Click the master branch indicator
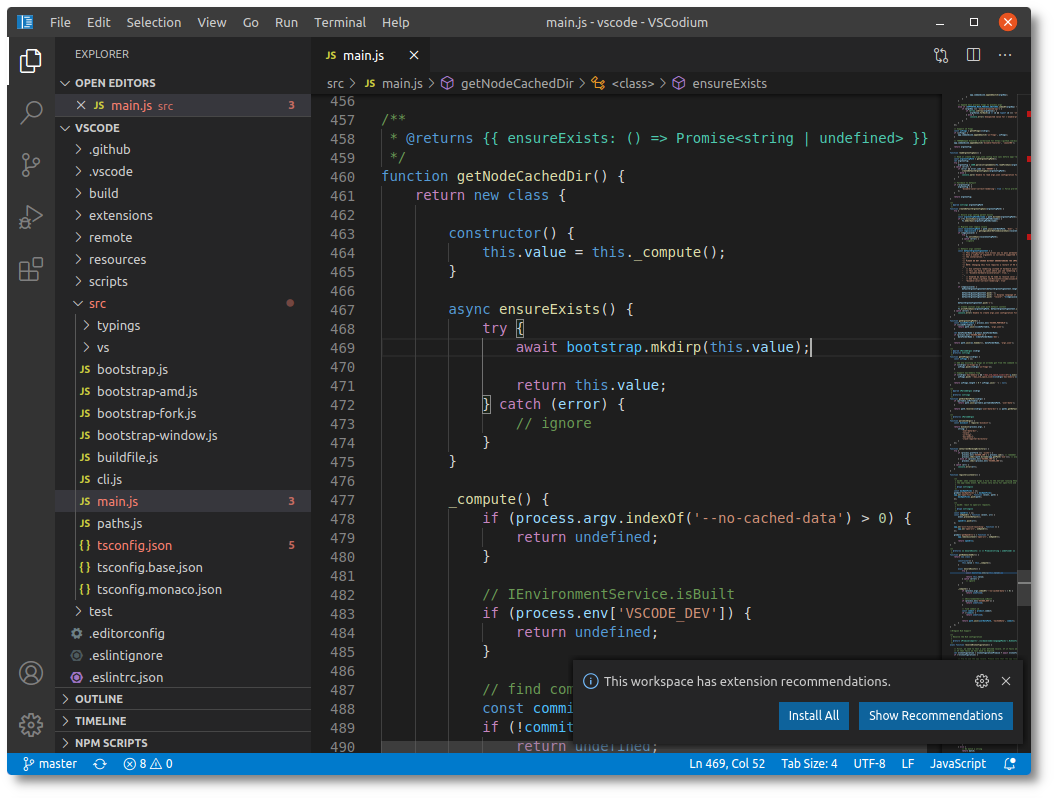Image resolution: width=1054 pixels, height=798 pixels. click(x=50, y=764)
